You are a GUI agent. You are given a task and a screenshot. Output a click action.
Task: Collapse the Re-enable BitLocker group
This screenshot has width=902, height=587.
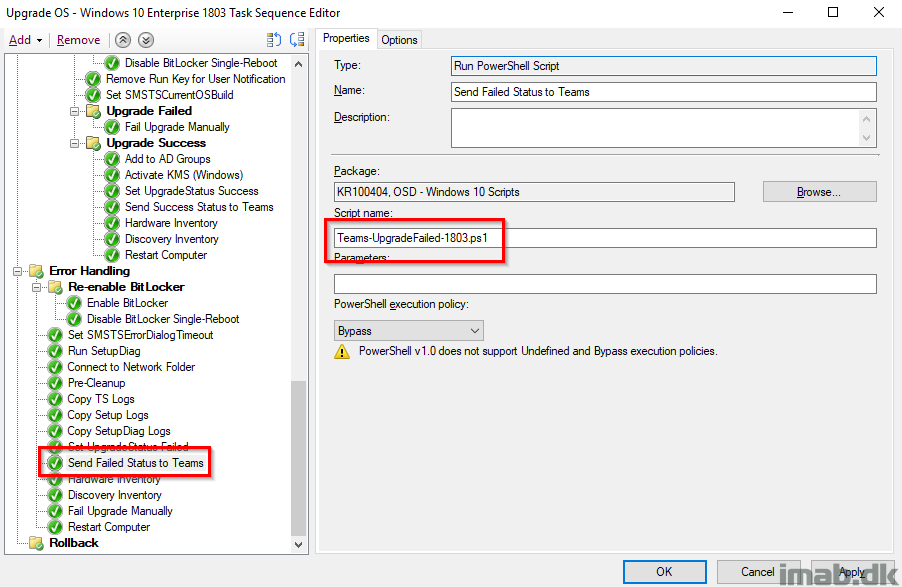[37, 287]
